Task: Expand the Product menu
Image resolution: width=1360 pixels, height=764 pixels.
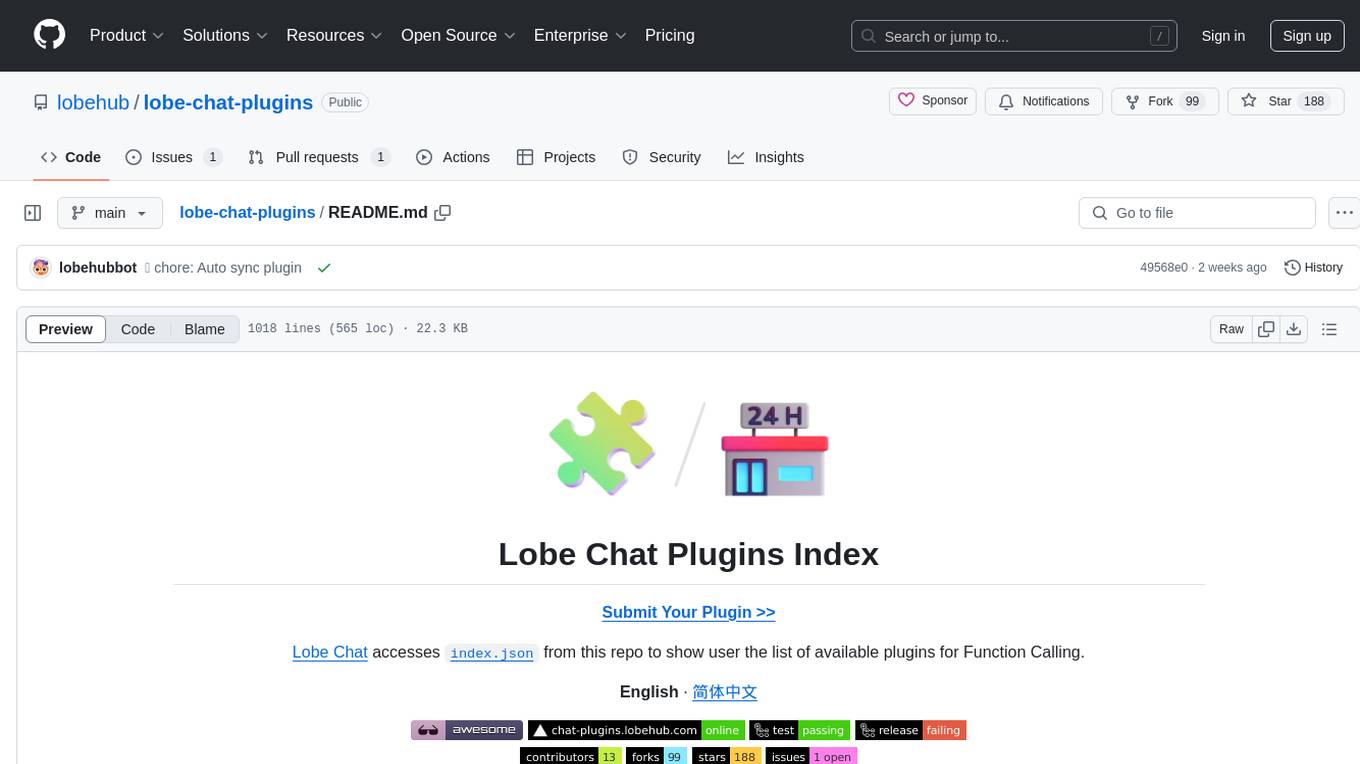Action: click(x=127, y=35)
